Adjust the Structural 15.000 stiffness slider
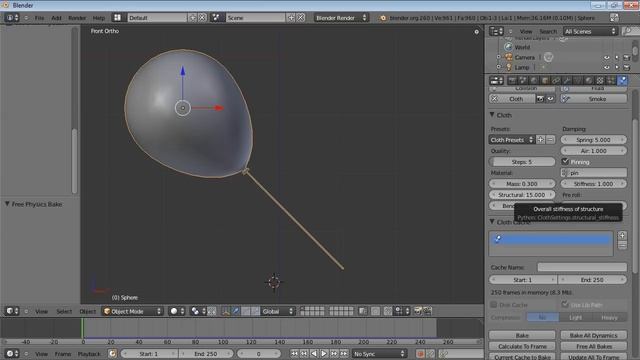The width and height of the screenshot is (640, 360). [x=522, y=195]
